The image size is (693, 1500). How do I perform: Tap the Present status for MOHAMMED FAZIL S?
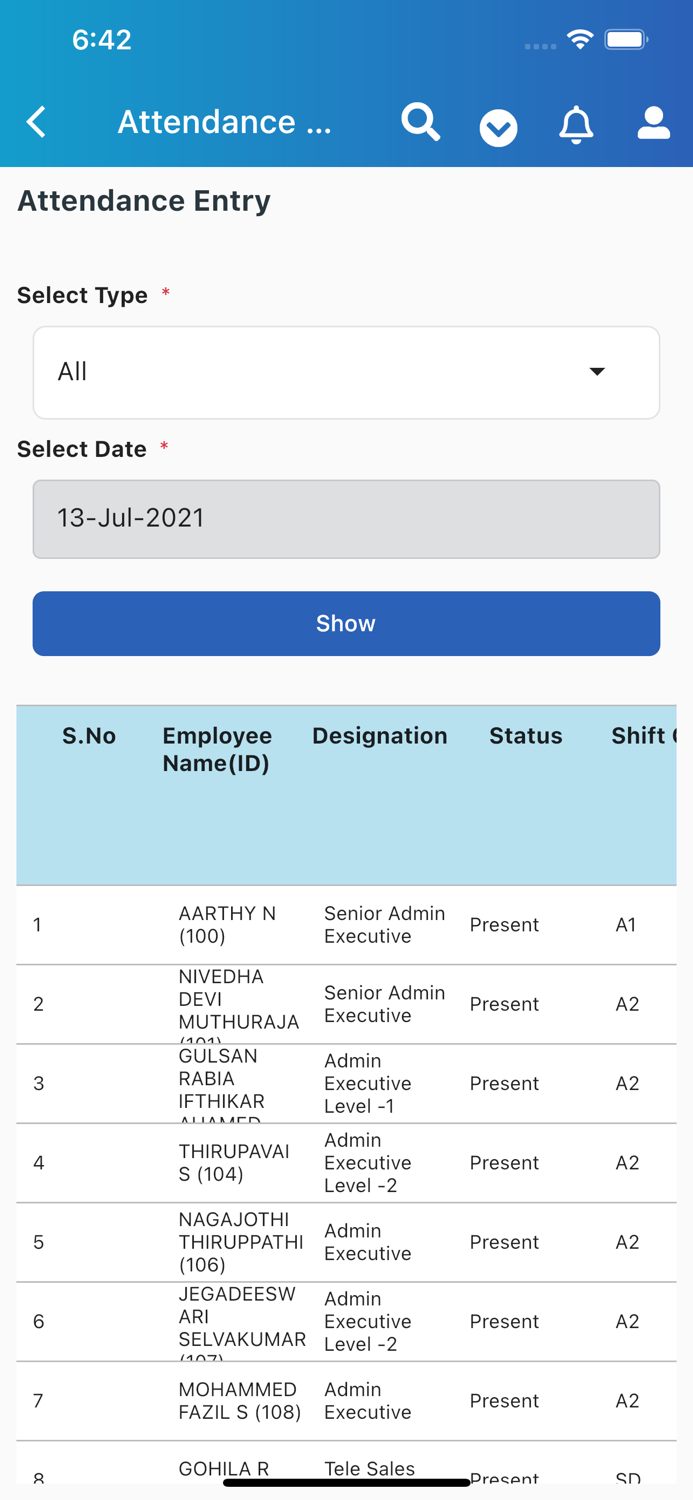(x=504, y=1401)
